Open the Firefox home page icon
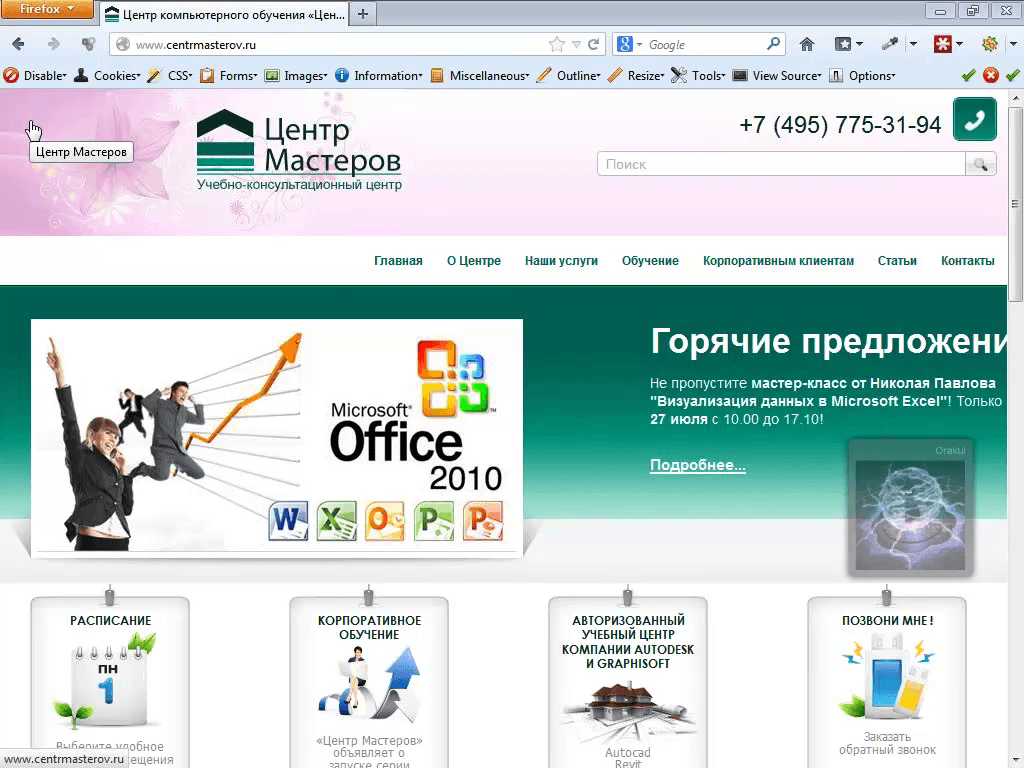The image size is (1024, 768). tap(807, 44)
